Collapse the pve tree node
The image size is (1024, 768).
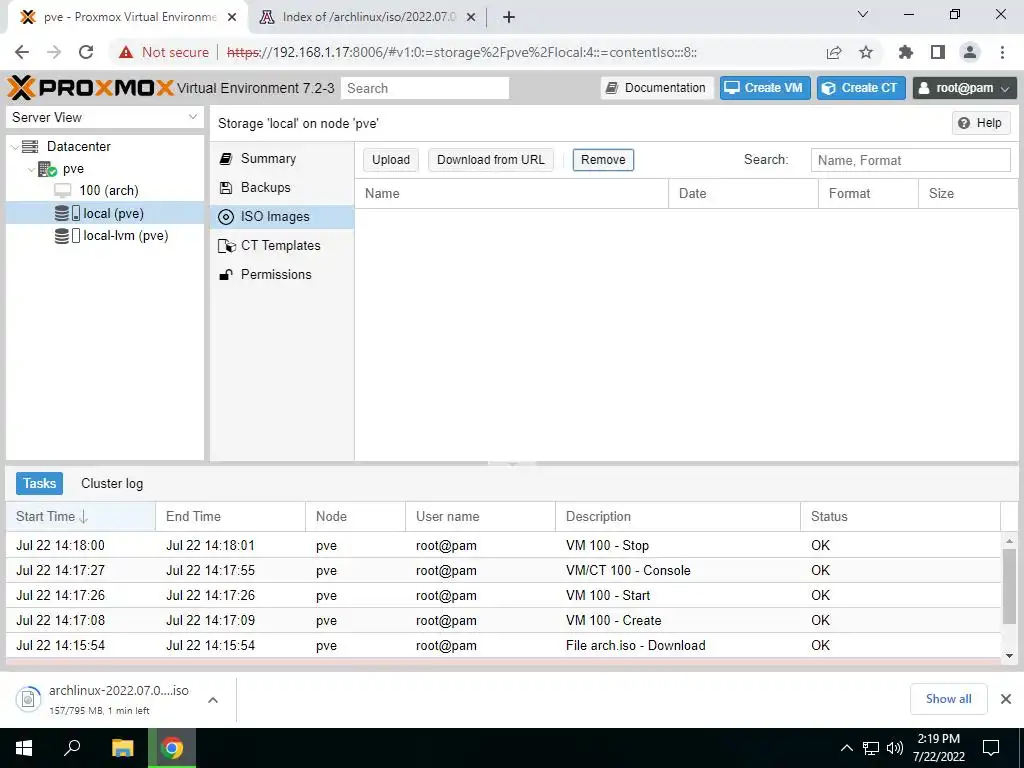31,169
